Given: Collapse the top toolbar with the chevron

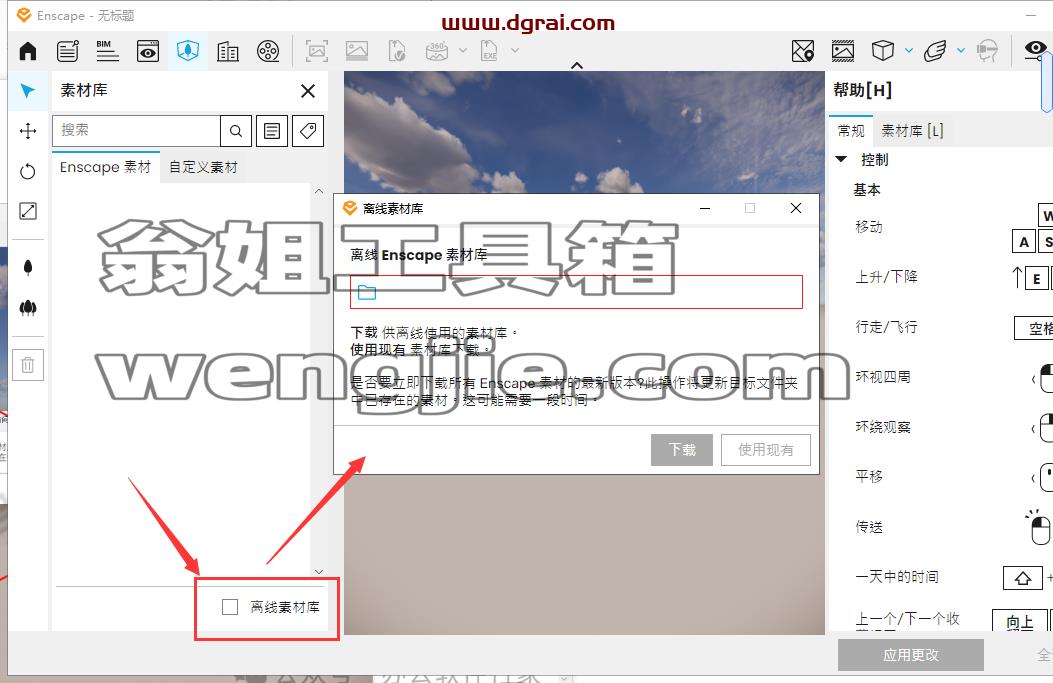Looking at the screenshot, I should point(576,66).
